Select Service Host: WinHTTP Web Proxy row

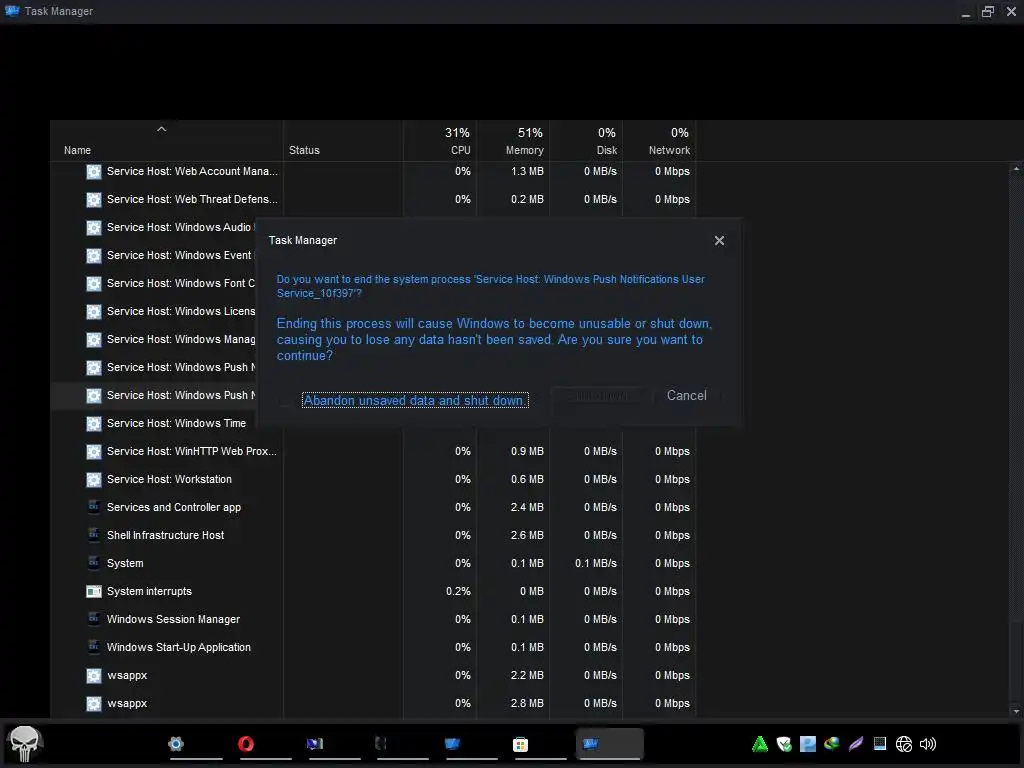click(x=373, y=452)
